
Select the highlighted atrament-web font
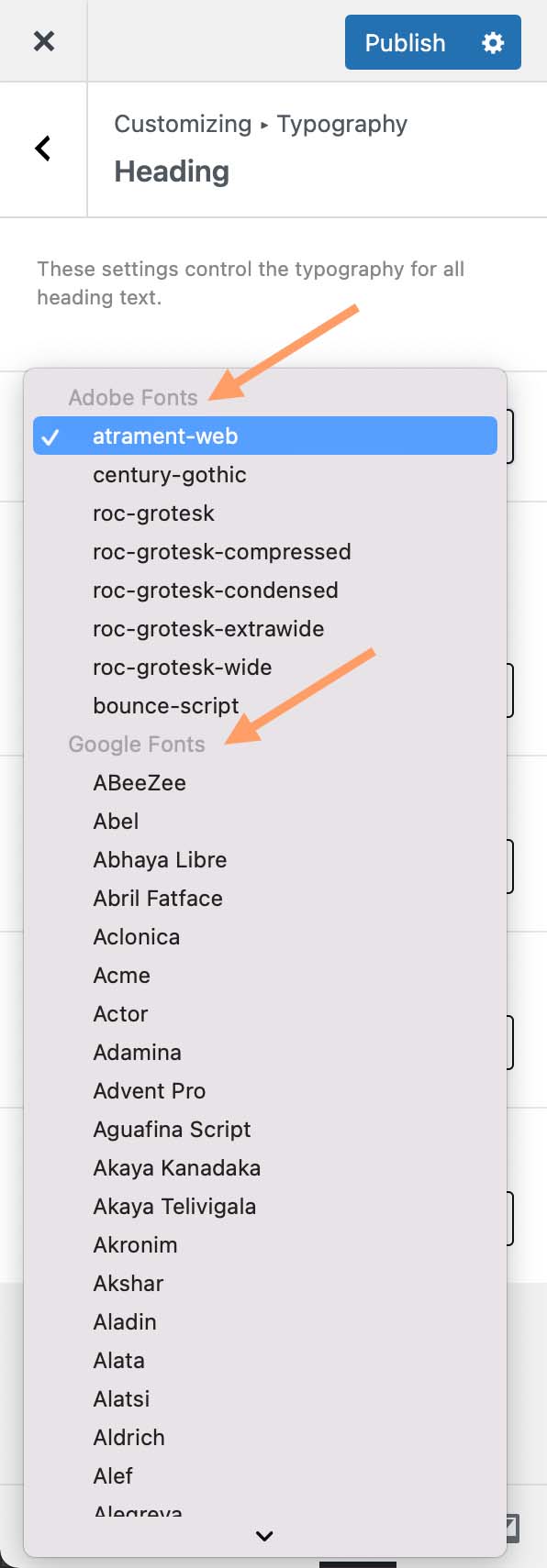pos(165,436)
